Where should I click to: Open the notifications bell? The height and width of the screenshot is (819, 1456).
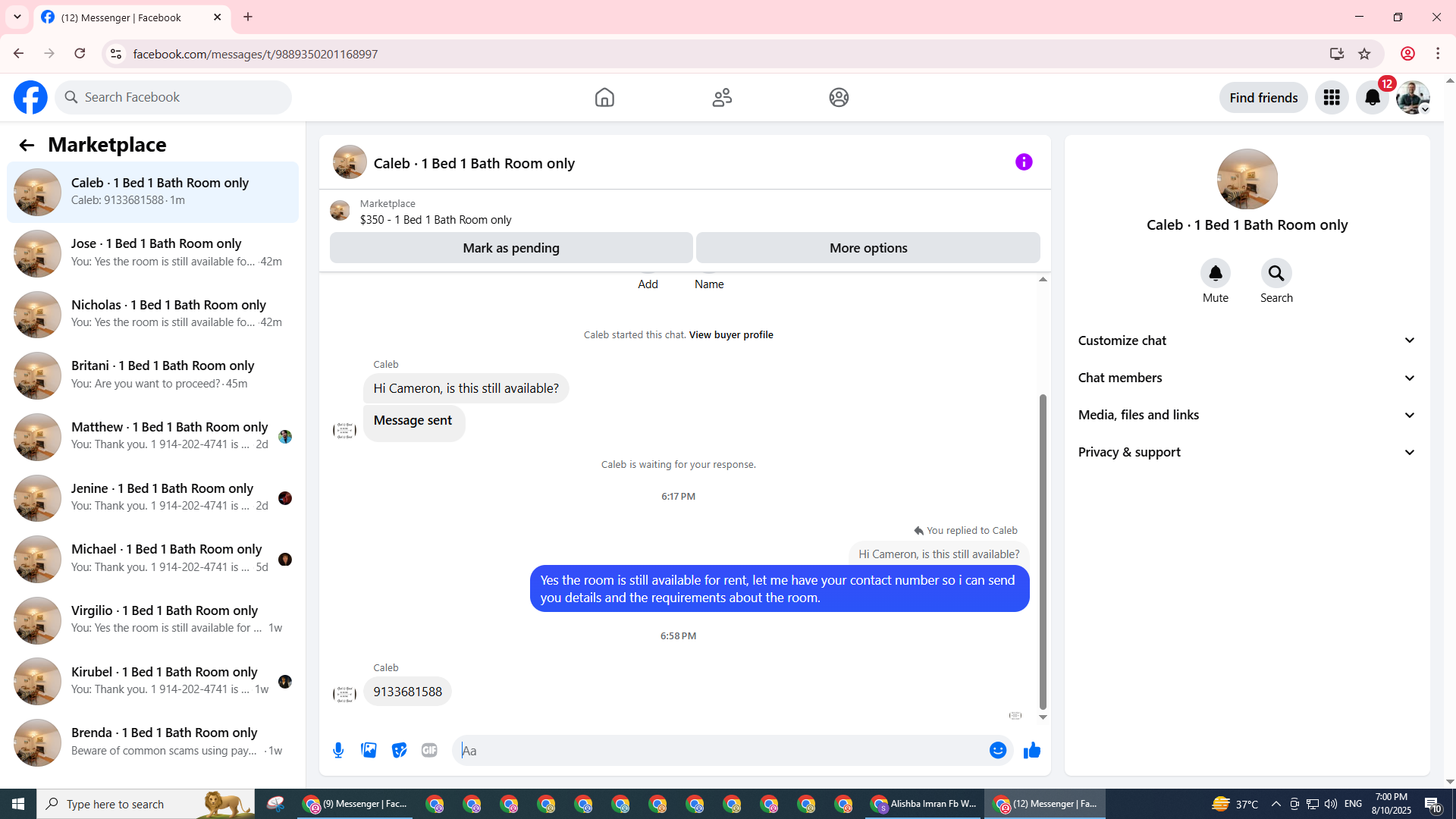tap(1373, 97)
